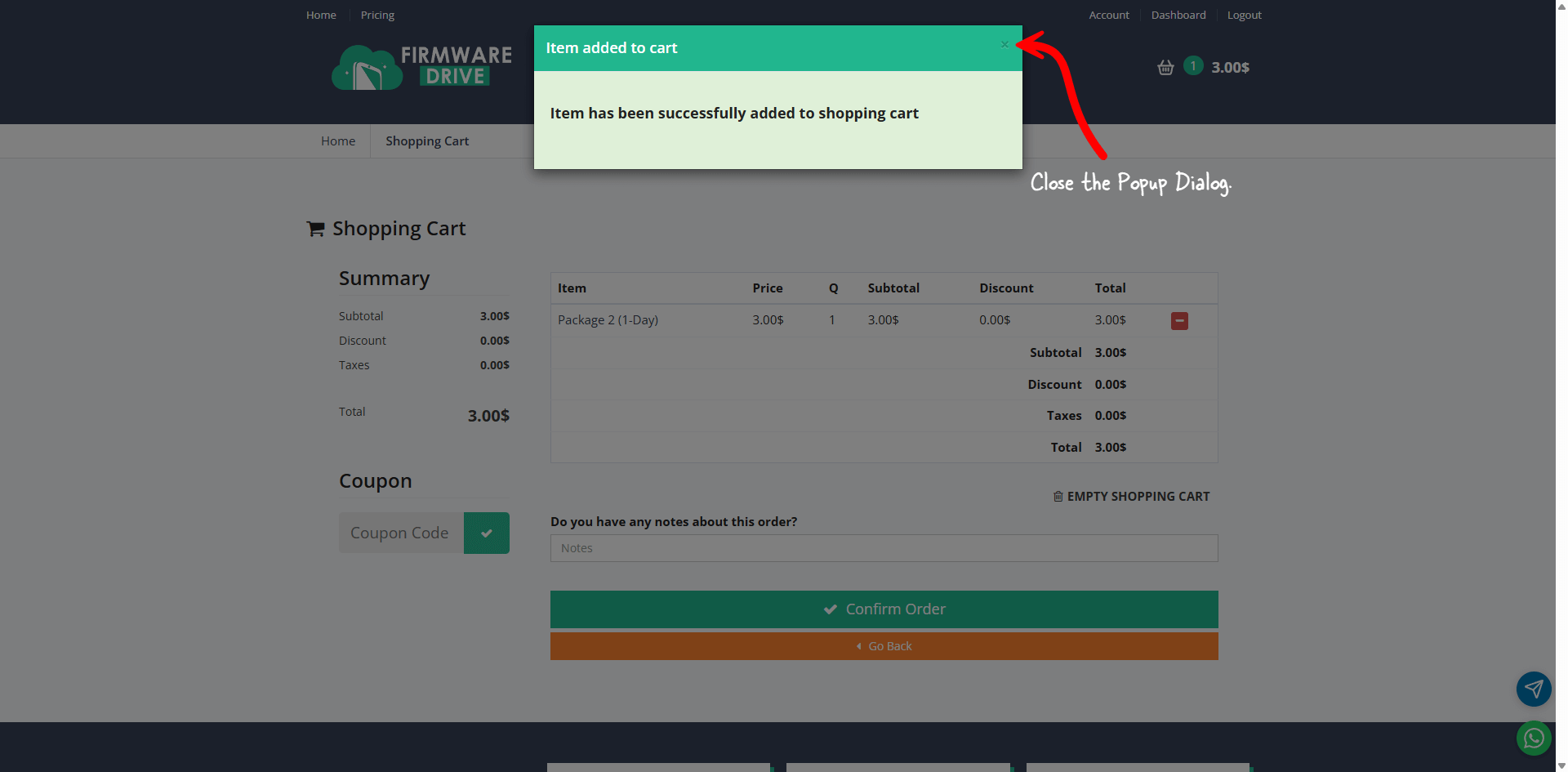Screen dimensions: 1568x772
Task: Click the Firmware Drive logo
Action: [421, 67]
